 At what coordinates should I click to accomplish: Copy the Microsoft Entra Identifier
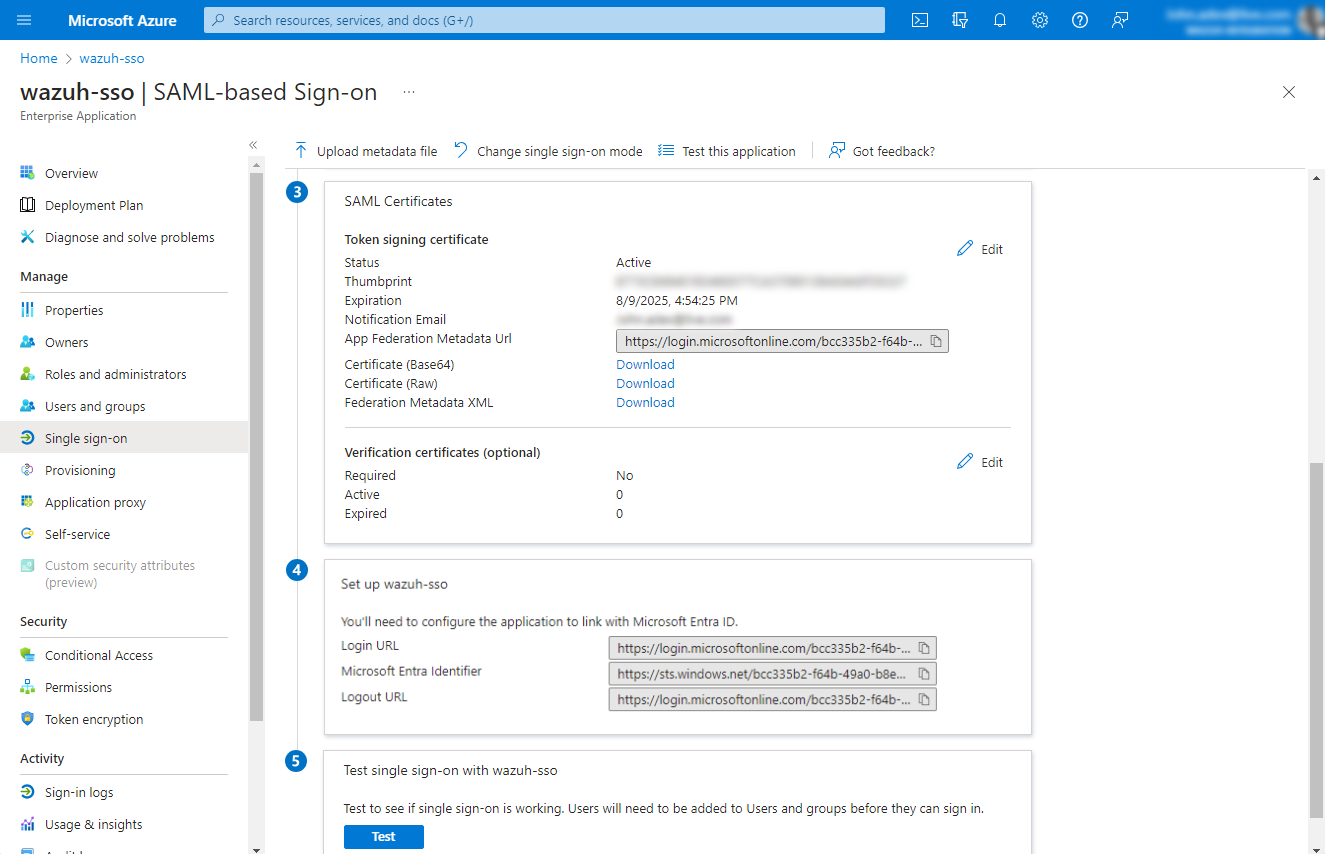(x=924, y=674)
